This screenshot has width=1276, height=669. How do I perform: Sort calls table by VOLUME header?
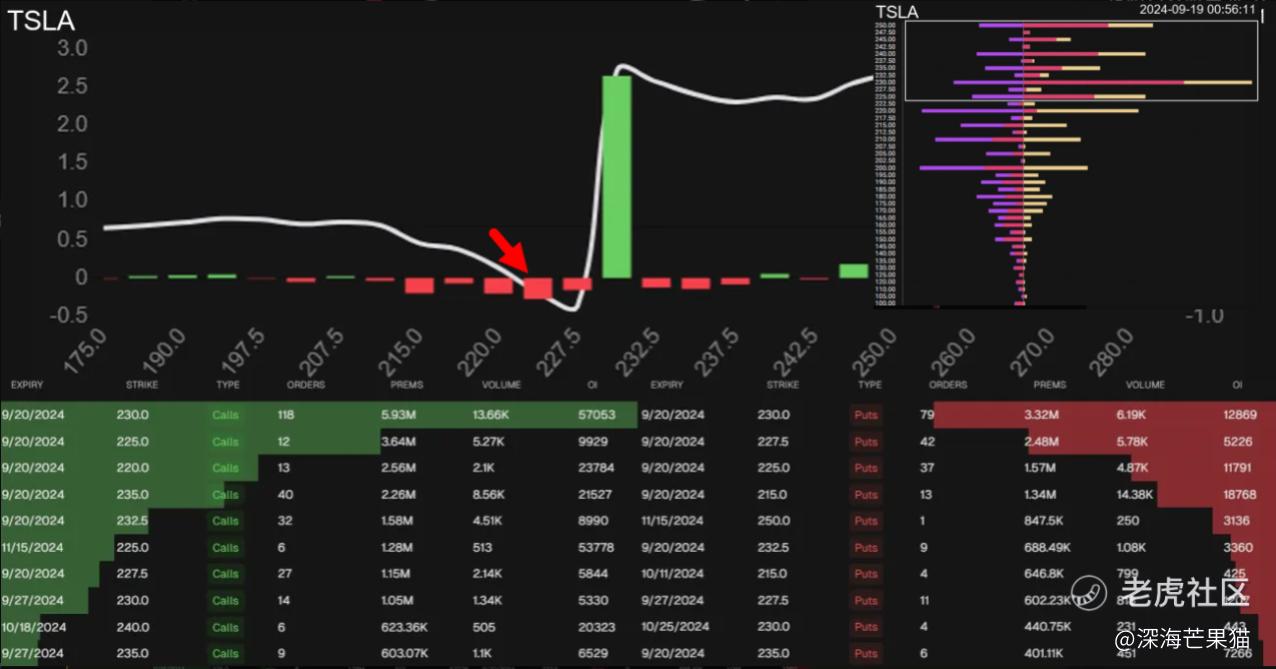[x=501, y=384]
